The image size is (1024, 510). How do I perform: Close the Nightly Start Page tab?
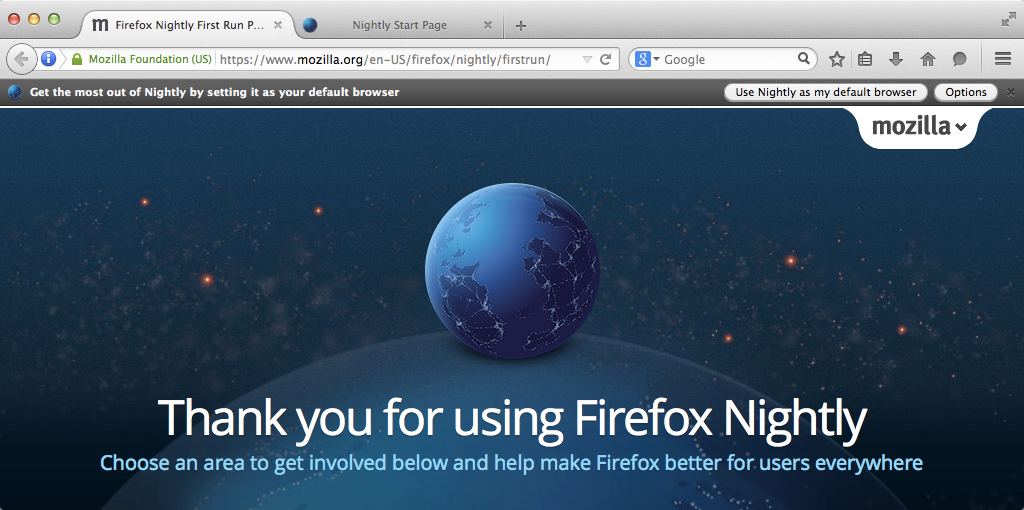(488, 25)
